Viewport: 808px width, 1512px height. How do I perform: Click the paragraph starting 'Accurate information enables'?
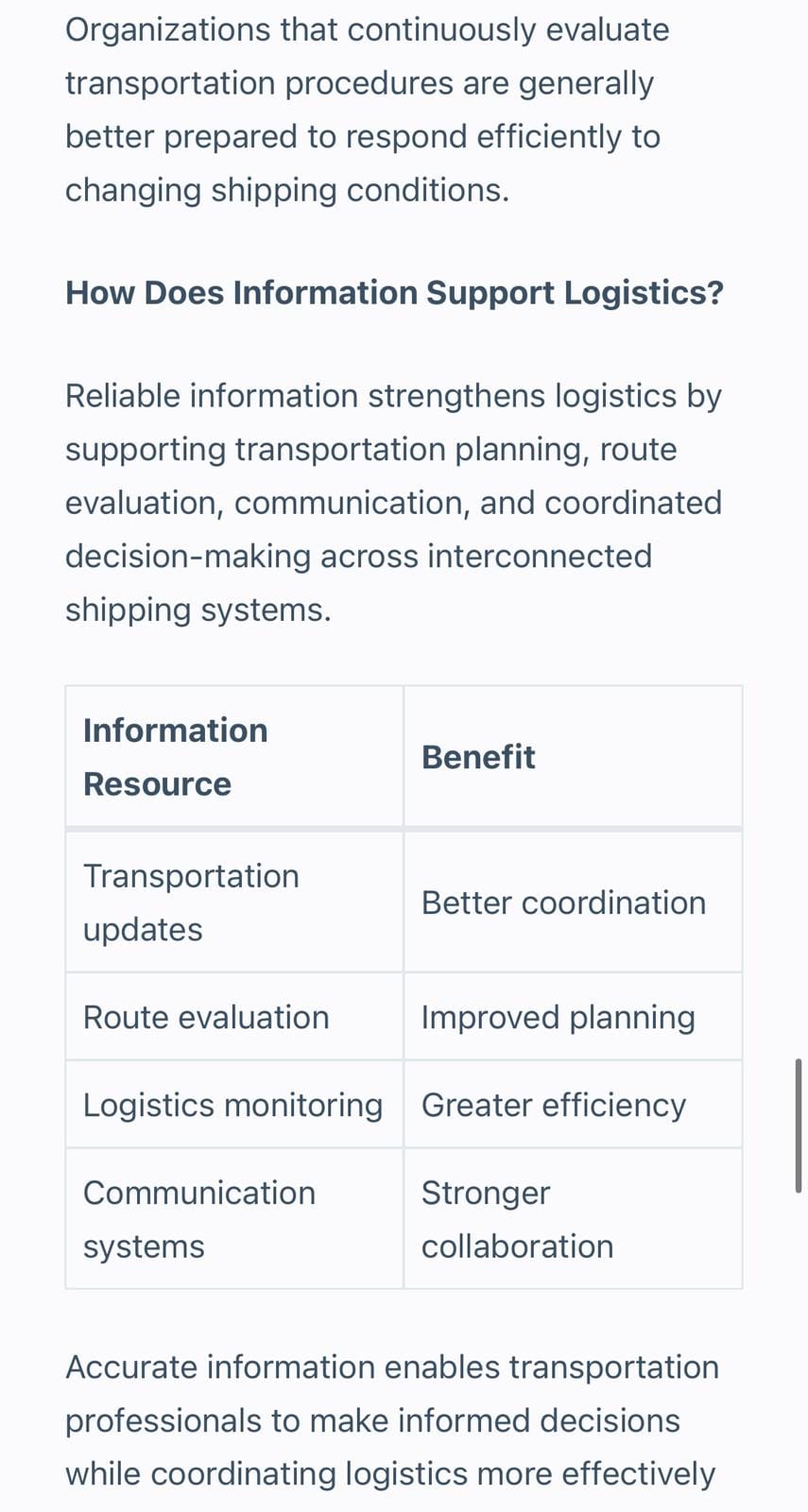(392, 1421)
